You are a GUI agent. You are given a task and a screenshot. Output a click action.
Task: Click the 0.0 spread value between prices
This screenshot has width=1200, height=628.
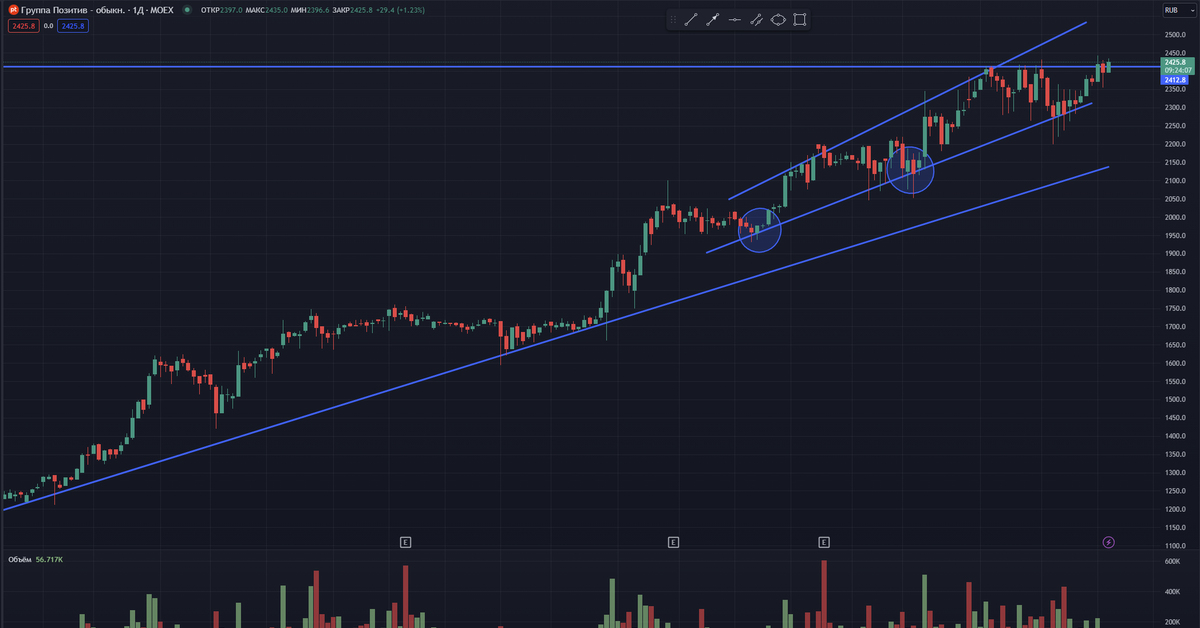(48, 26)
